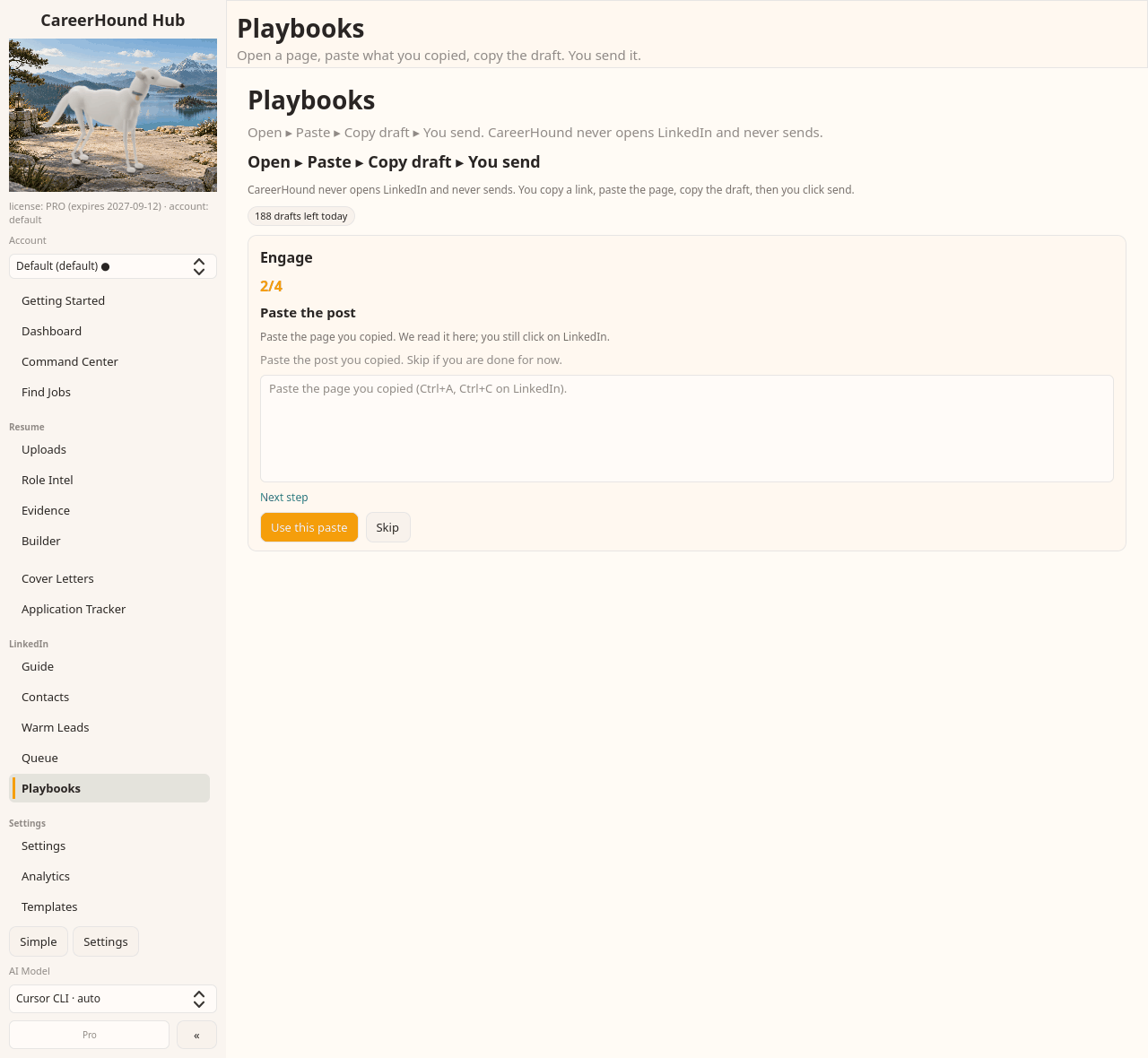Viewport: 1148px width, 1058px height.
Task: Open Warm Leads
Action: coord(109,727)
